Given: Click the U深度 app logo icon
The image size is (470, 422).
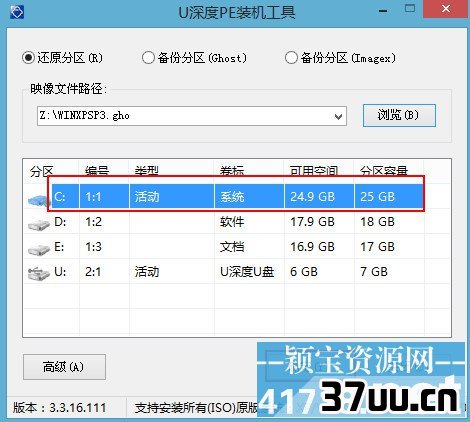Looking at the screenshot, I should (16, 12).
